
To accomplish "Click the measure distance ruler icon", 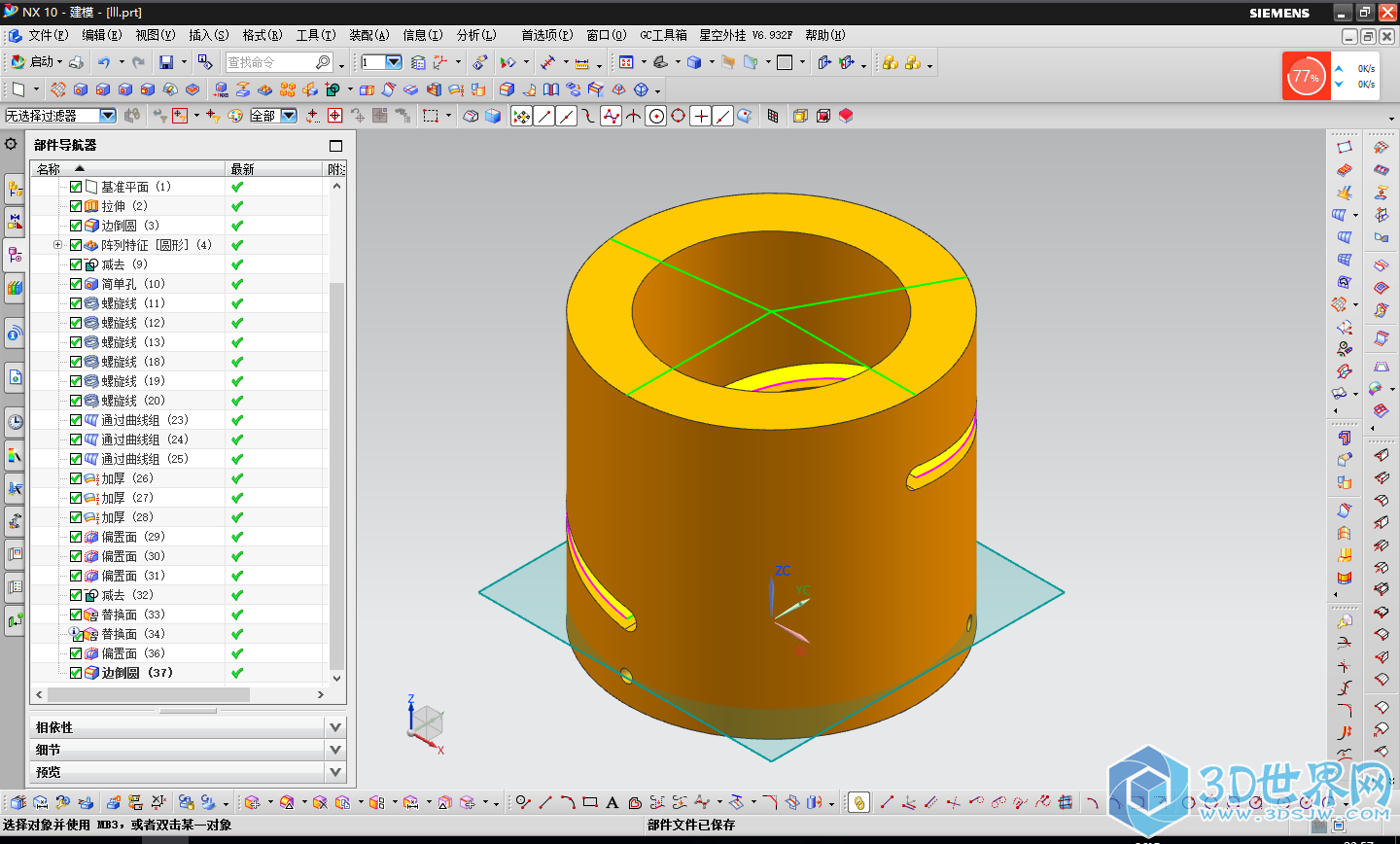I will [581, 62].
